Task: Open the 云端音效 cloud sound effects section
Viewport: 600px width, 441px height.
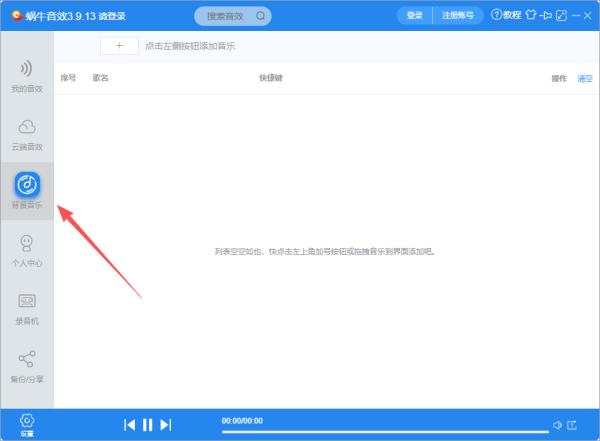Action: click(27, 134)
